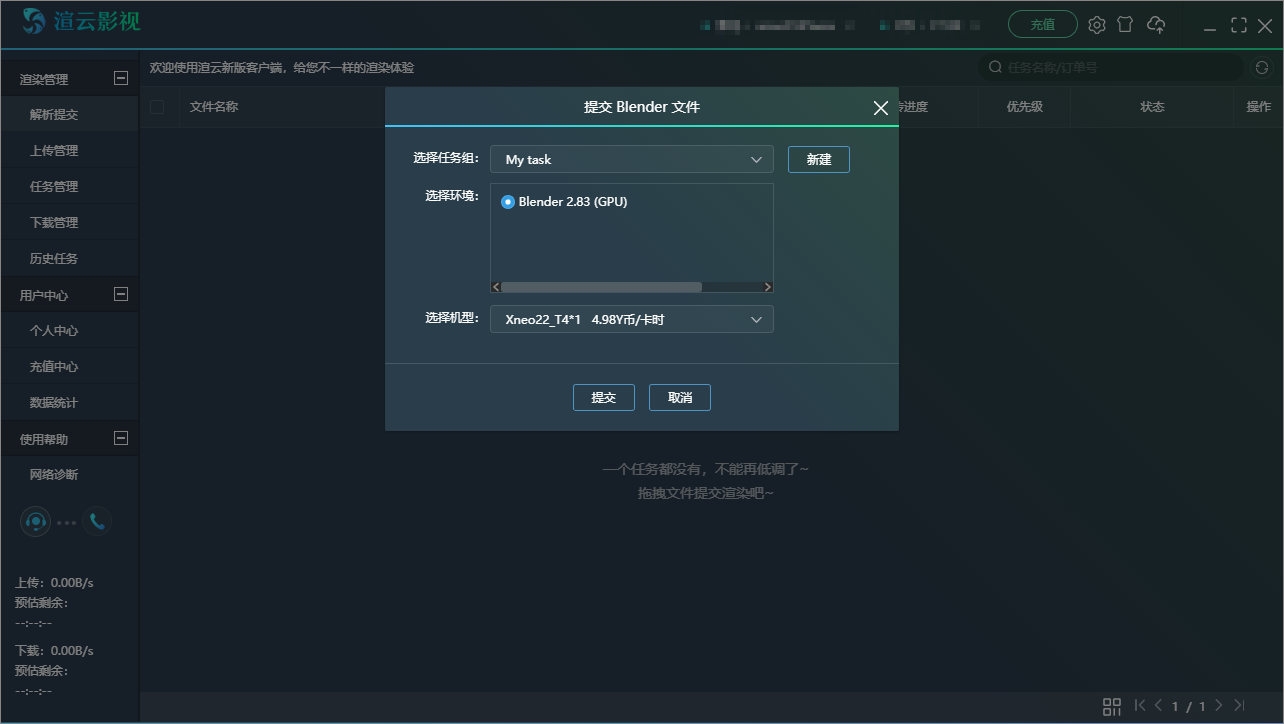Go to first page arrow
The image size is (1284, 724).
pyautogui.click(x=1140, y=706)
